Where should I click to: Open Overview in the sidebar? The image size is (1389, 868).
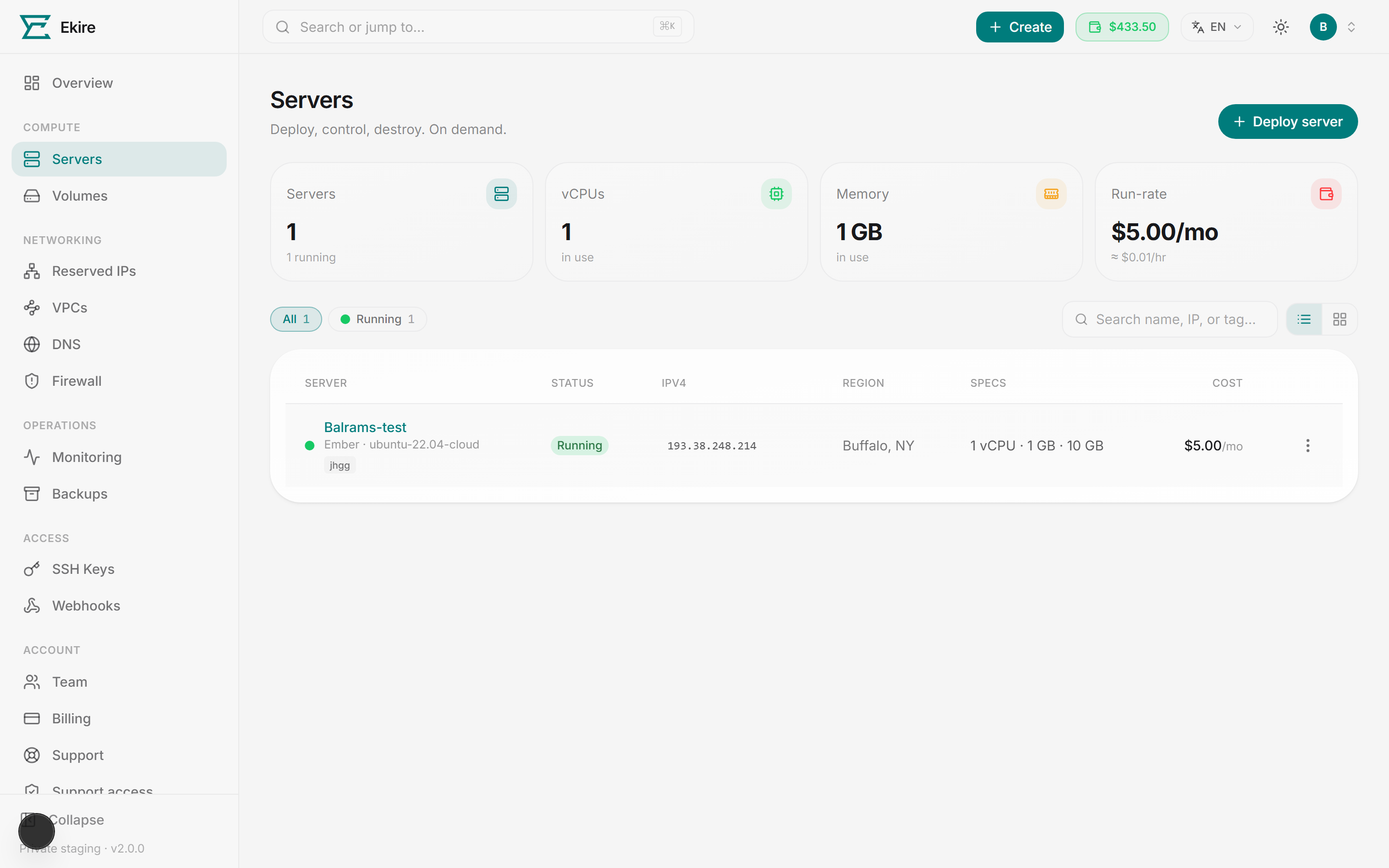click(119, 83)
